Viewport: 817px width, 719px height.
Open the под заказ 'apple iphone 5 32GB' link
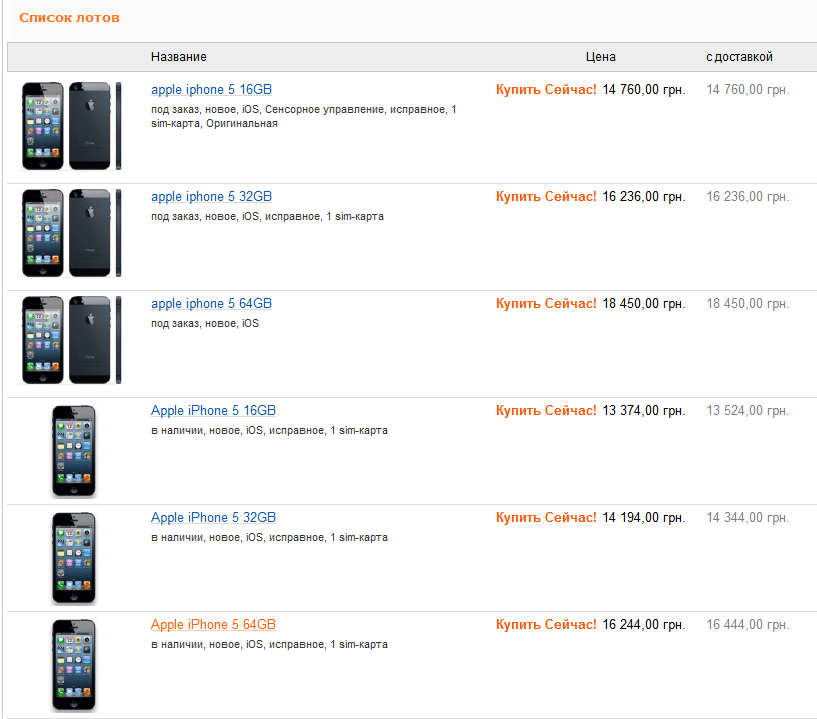pos(211,197)
